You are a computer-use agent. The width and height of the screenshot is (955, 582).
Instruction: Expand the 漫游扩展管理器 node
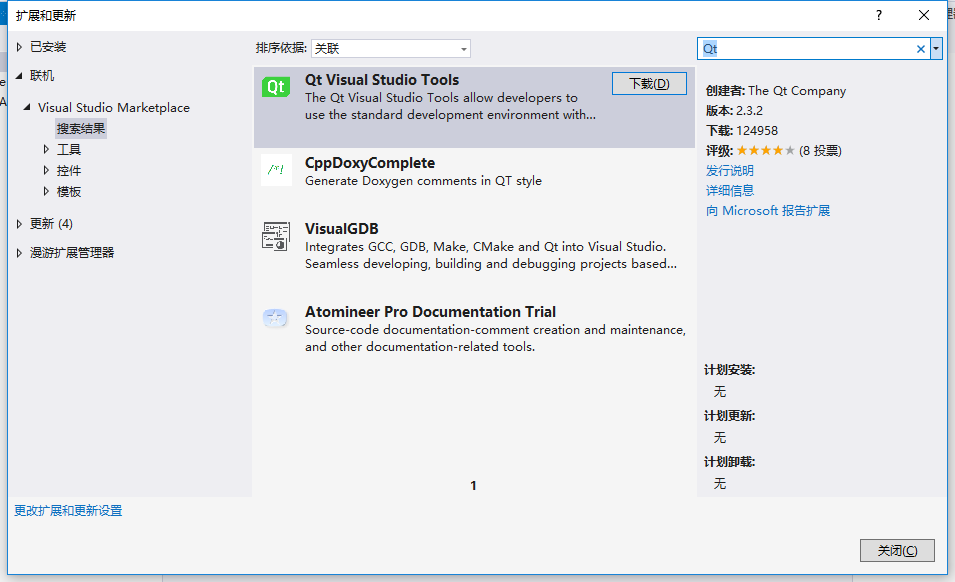(19, 253)
